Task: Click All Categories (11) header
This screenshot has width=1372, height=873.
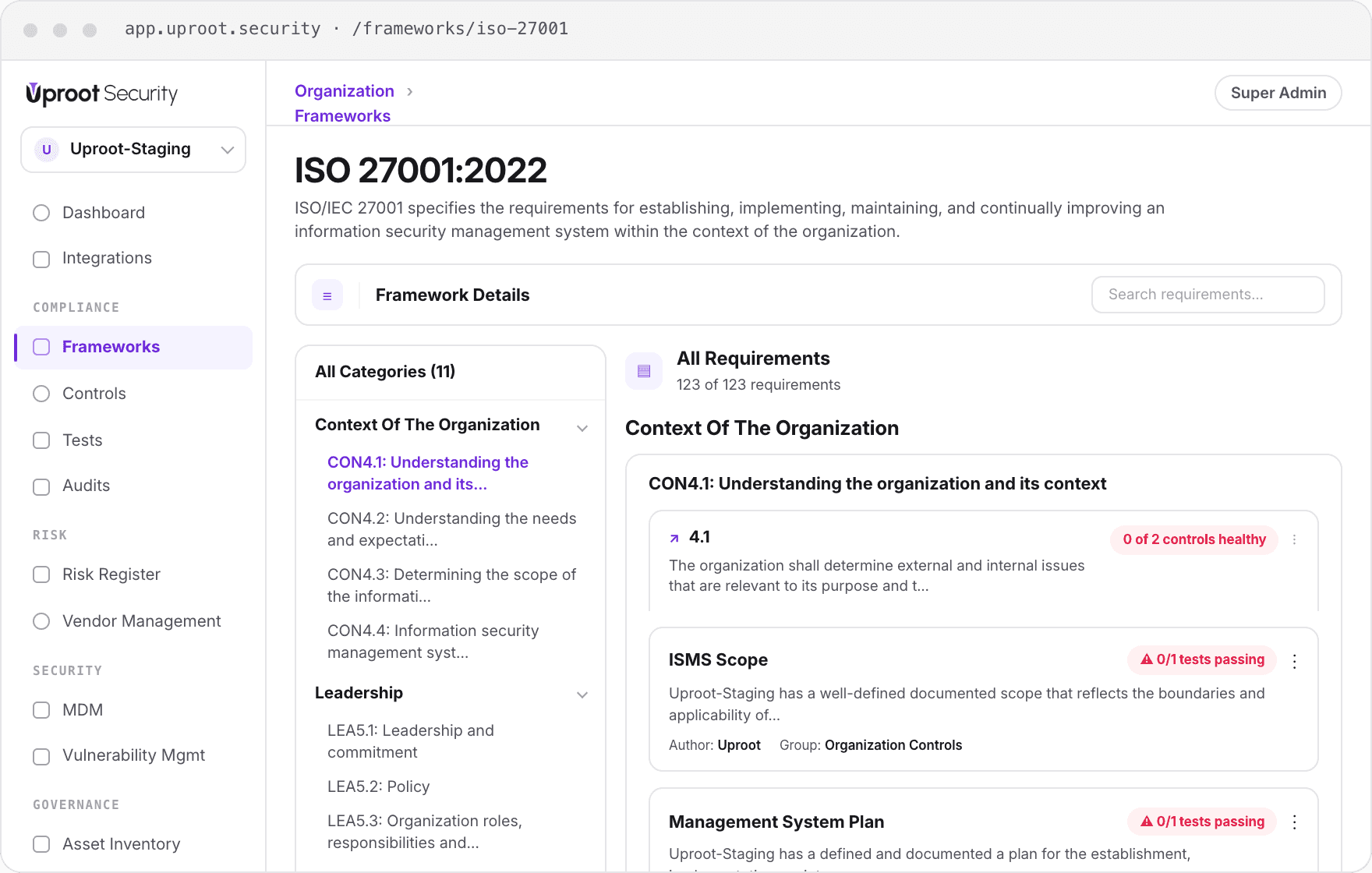Action: point(385,372)
